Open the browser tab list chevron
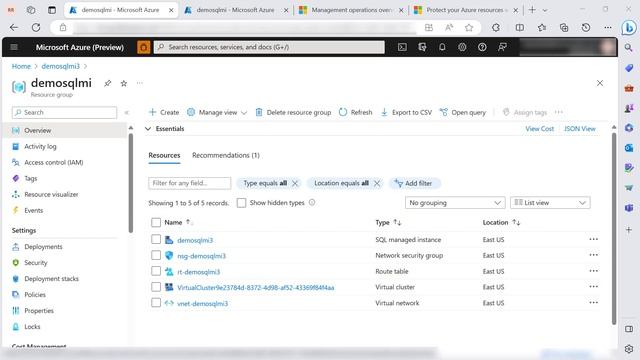The image size is (640, 360). click(545, 10)
